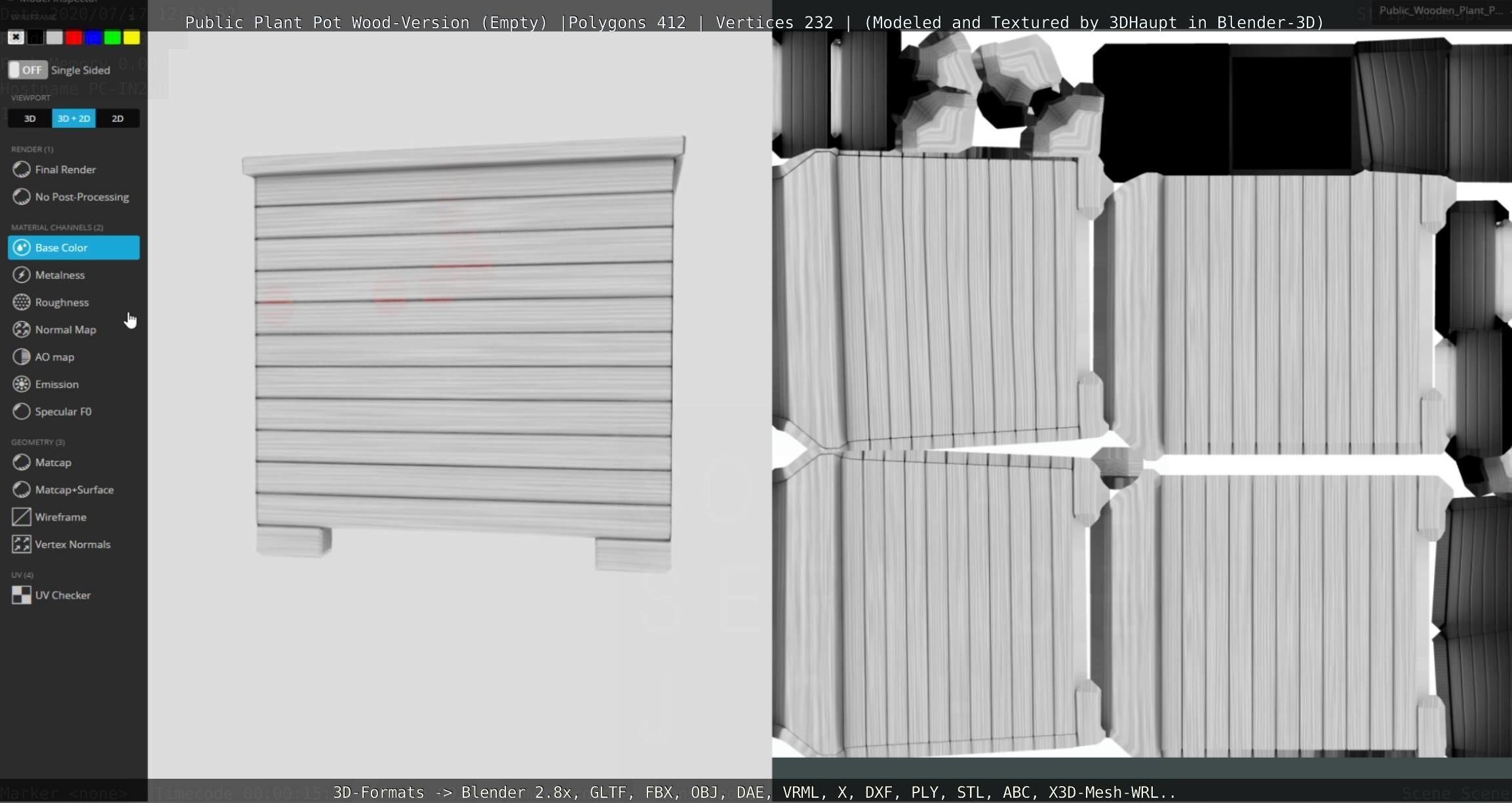Select the Normal Map channel icon
This screenshot has width=1512, height=803.
tap(22, 330)
